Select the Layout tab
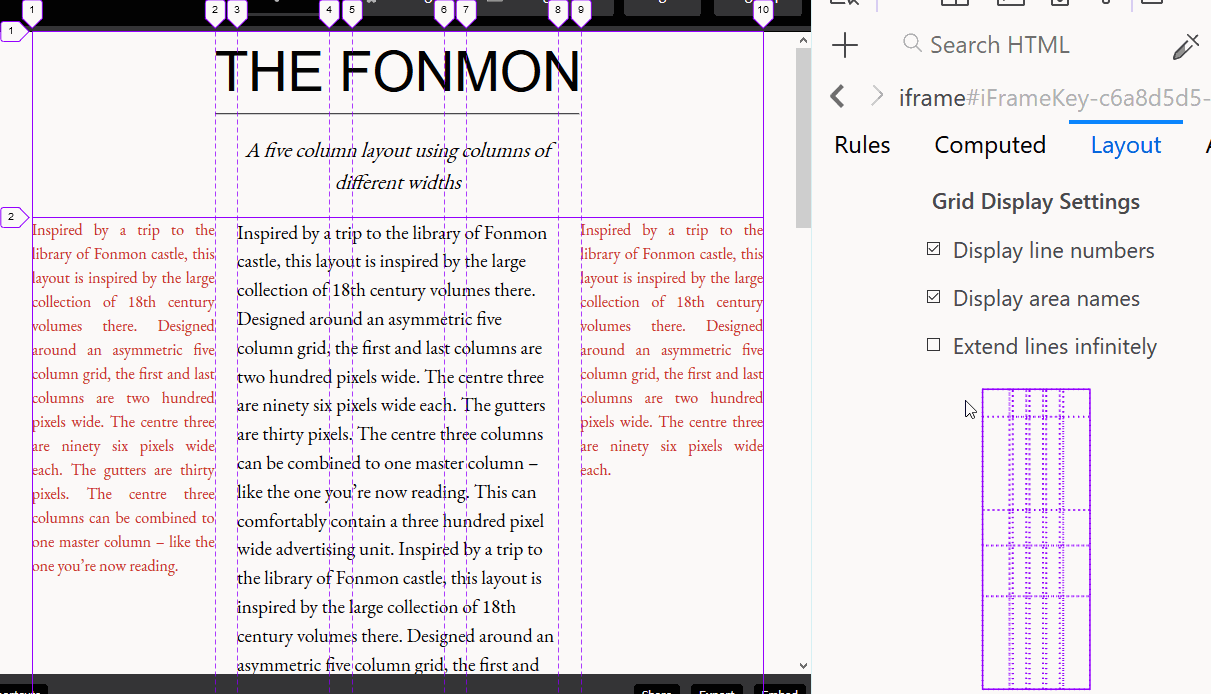 coord(1126,145)
